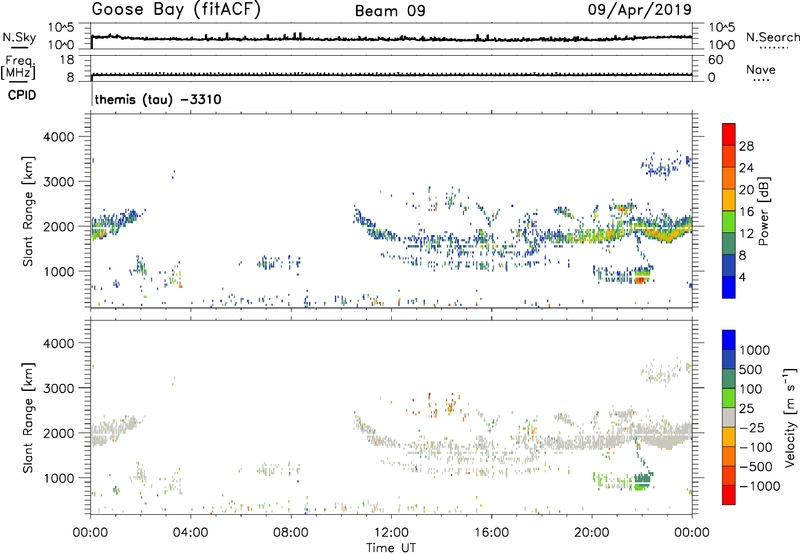The image size is (800, 554).
Task: Click the "10^0" tick beside N.Sky
Action: tap(61, 45)
